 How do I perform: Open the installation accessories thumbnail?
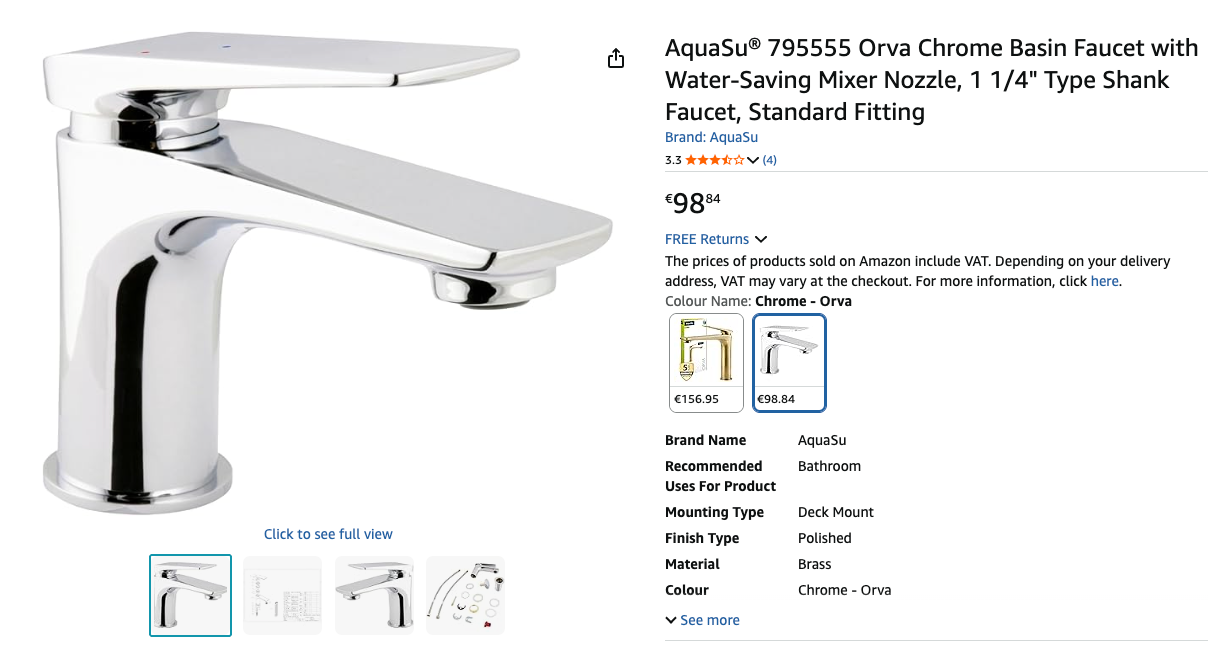465,595
